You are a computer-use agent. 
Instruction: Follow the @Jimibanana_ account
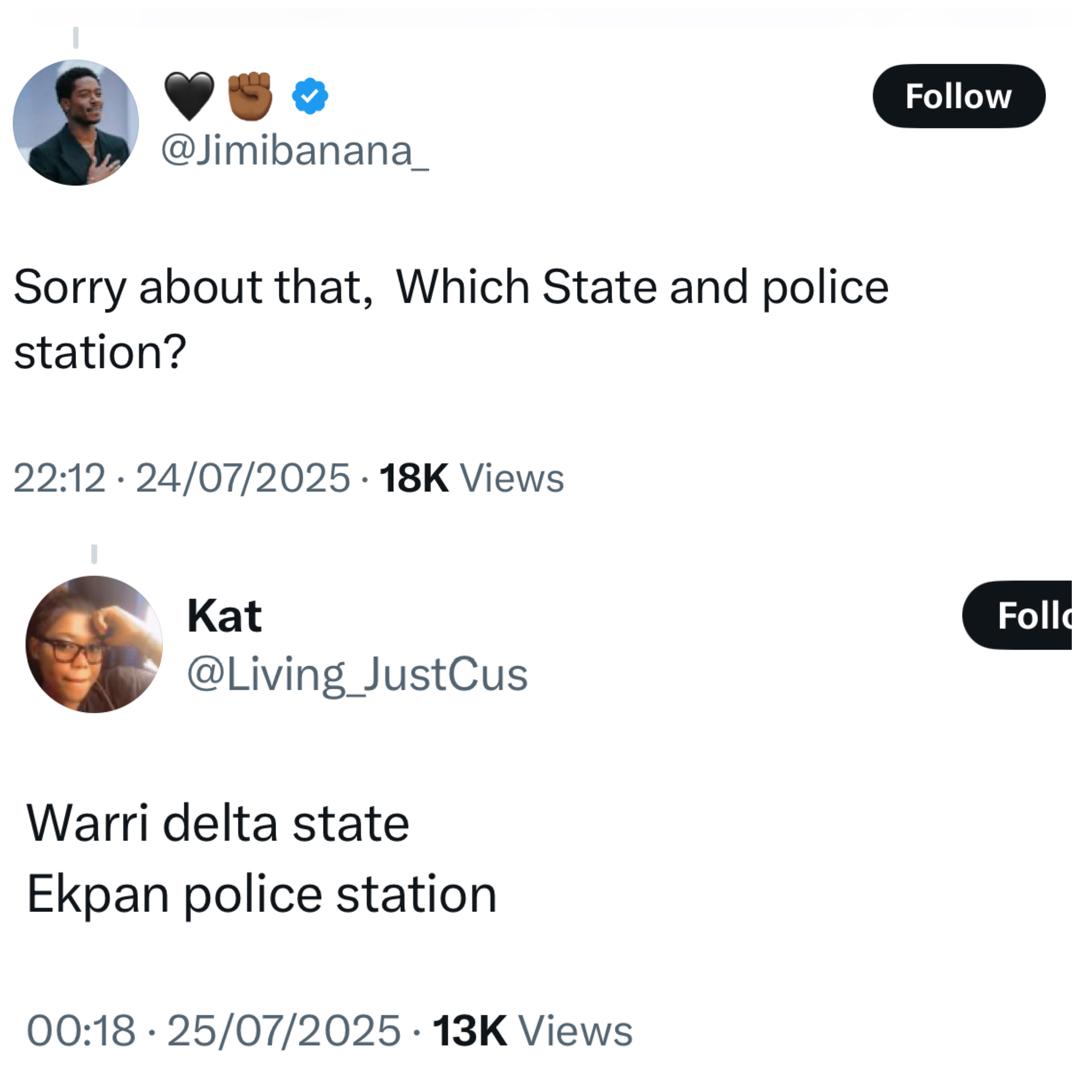[x=958, y=96]
